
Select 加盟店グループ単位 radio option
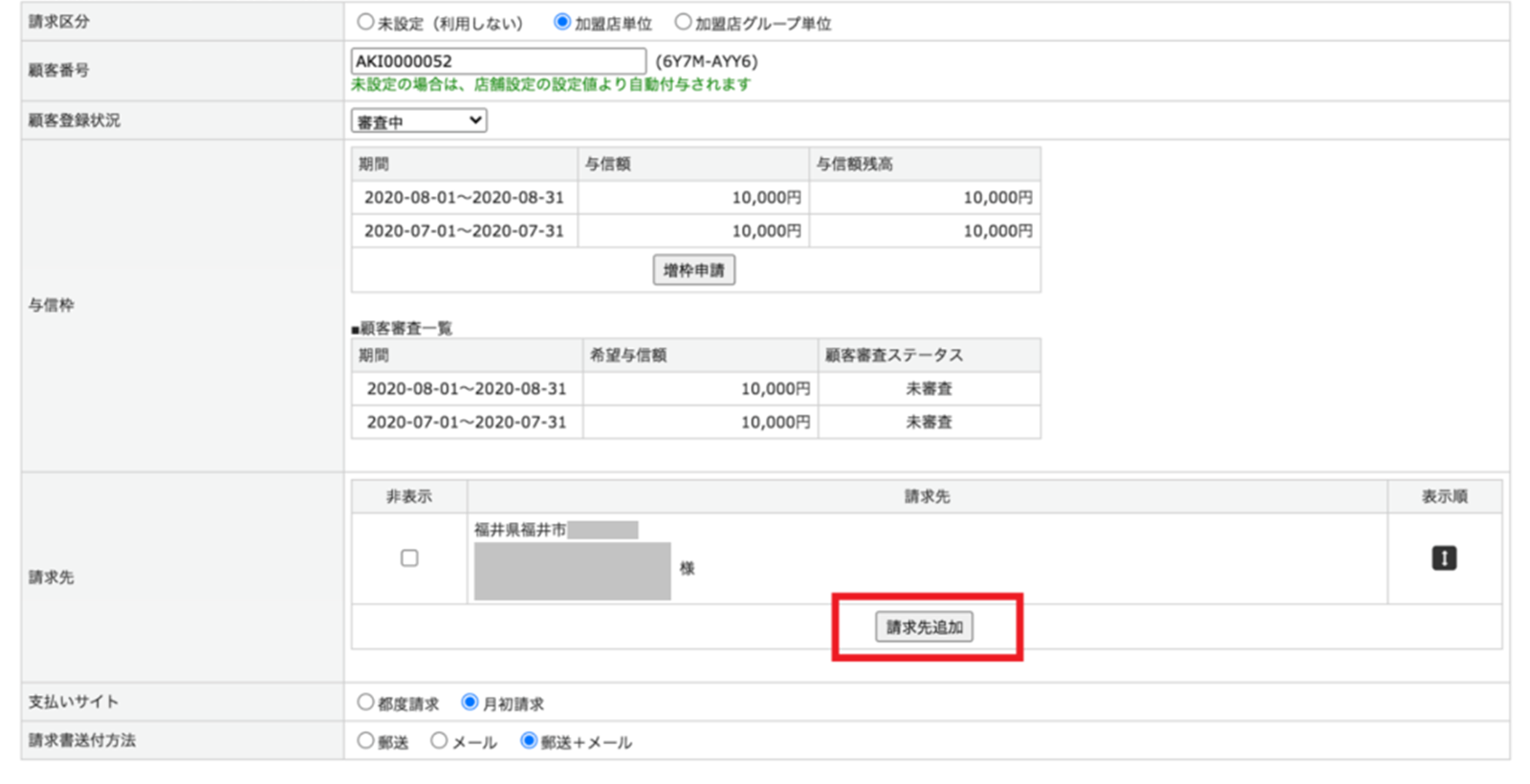click(683, 22)
